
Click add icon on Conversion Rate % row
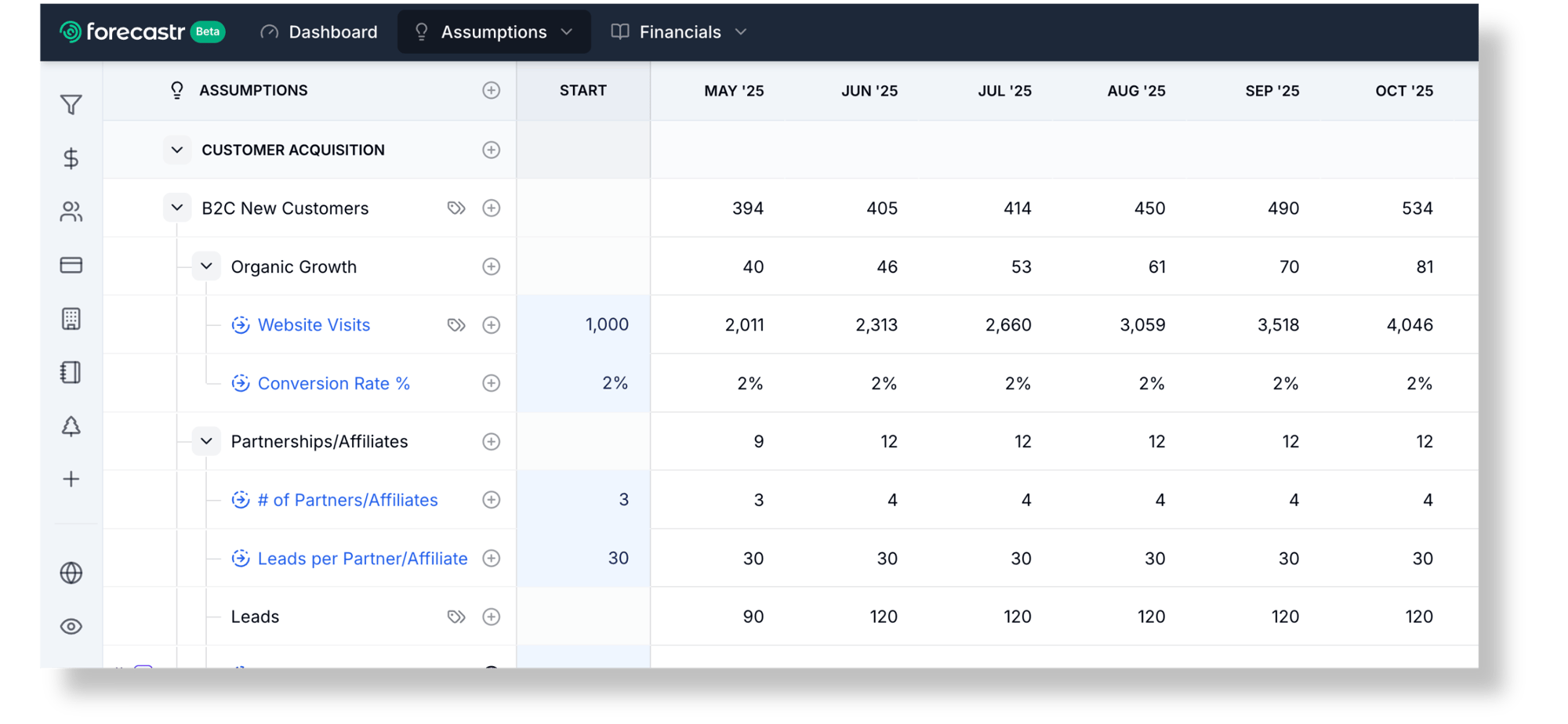point(492,383)
